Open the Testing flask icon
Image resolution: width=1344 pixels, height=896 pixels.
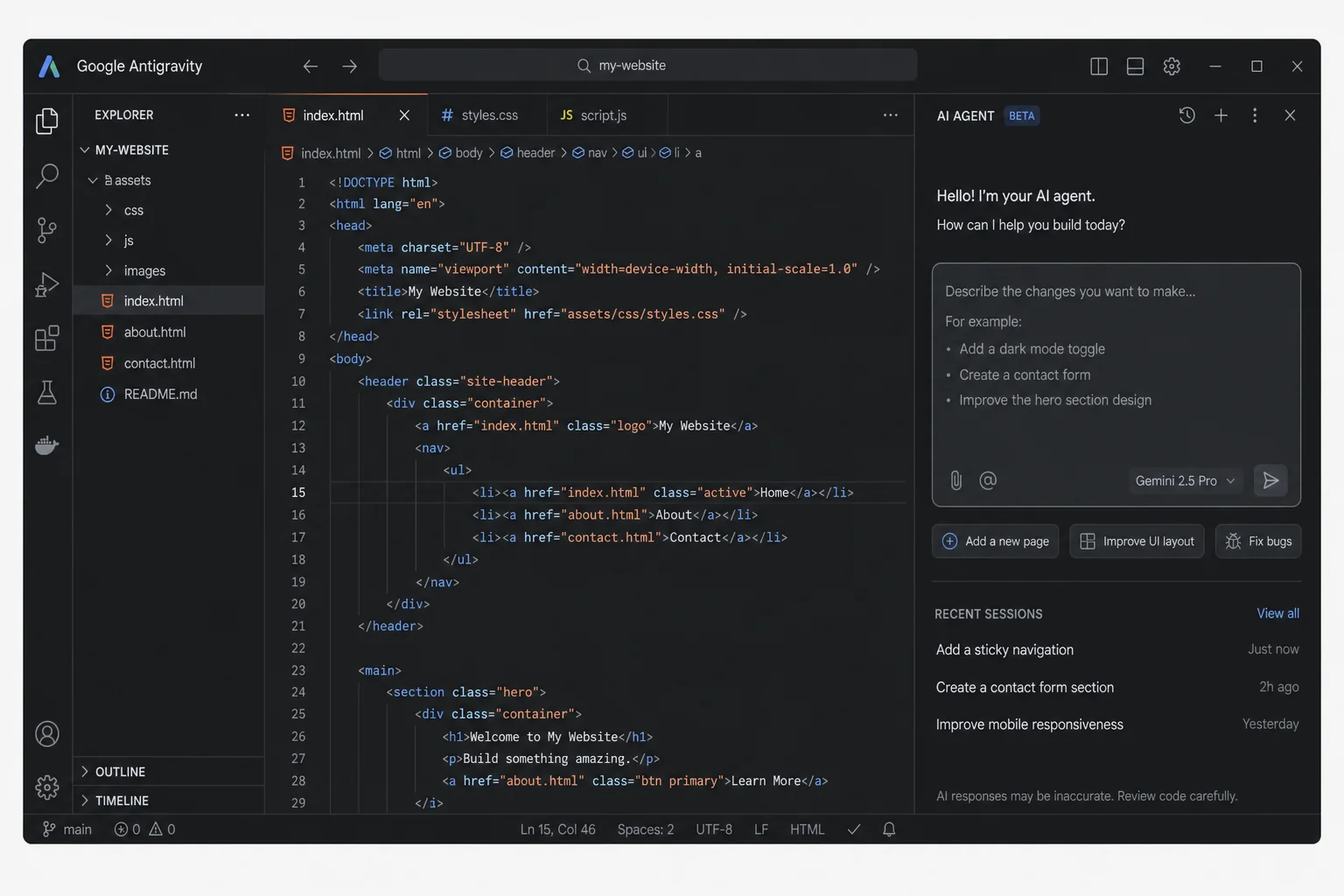[x=47, y=392]
